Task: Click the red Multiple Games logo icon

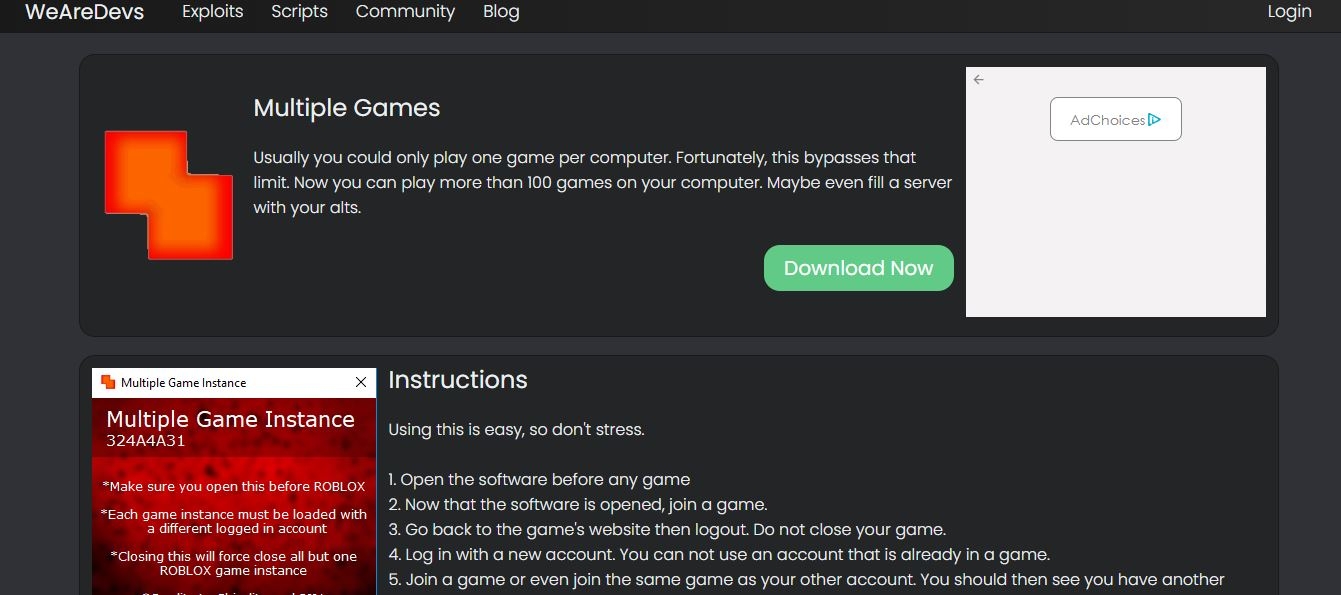Action: (168, 195)
